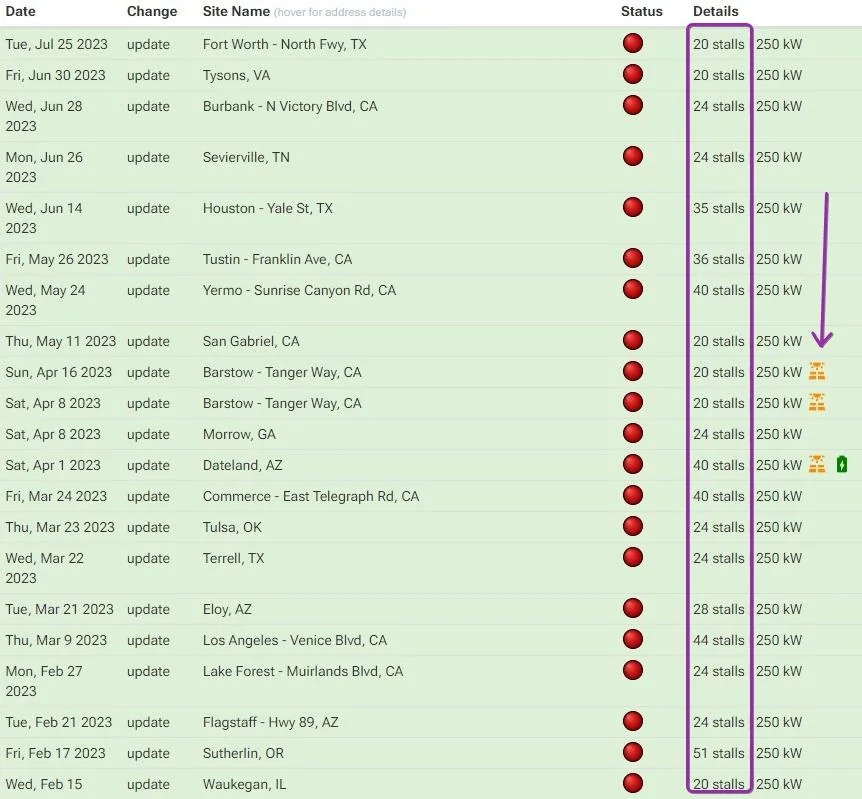Open Los Angeles - Venice Blvd, CA site
This screenshot has height=799, width=862.
295,640
